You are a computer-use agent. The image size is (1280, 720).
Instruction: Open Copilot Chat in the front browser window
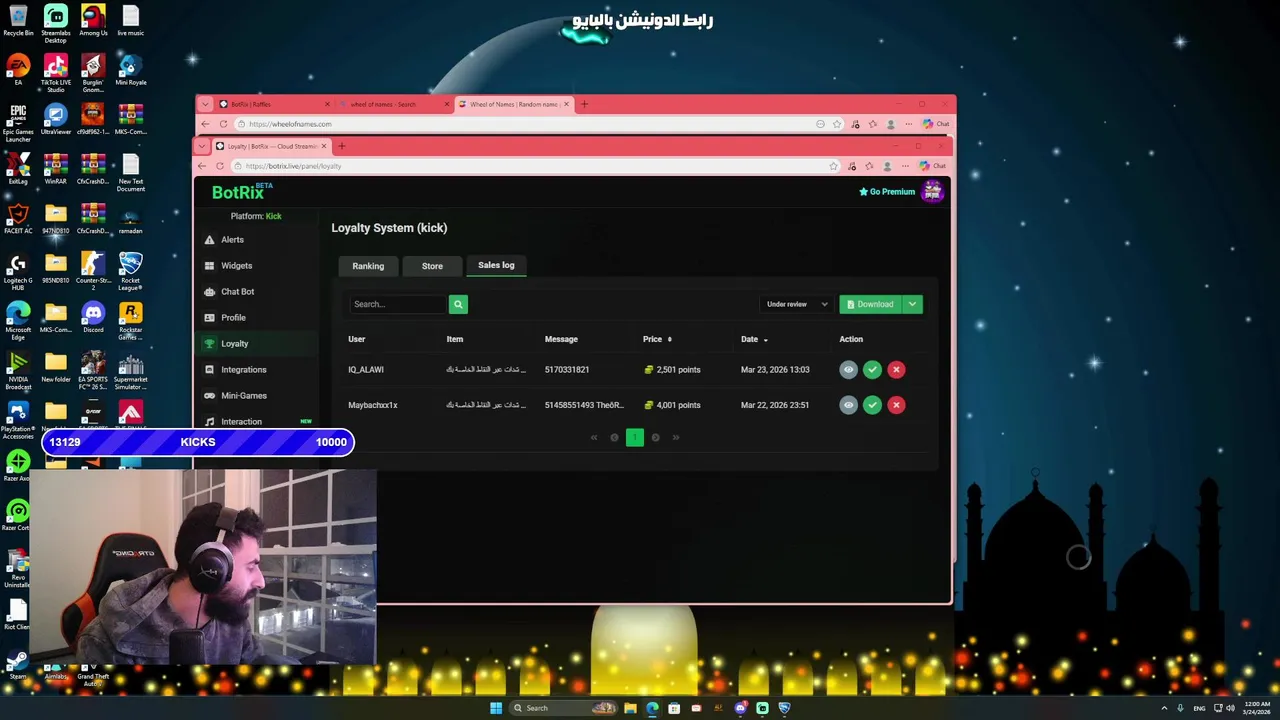932,166
